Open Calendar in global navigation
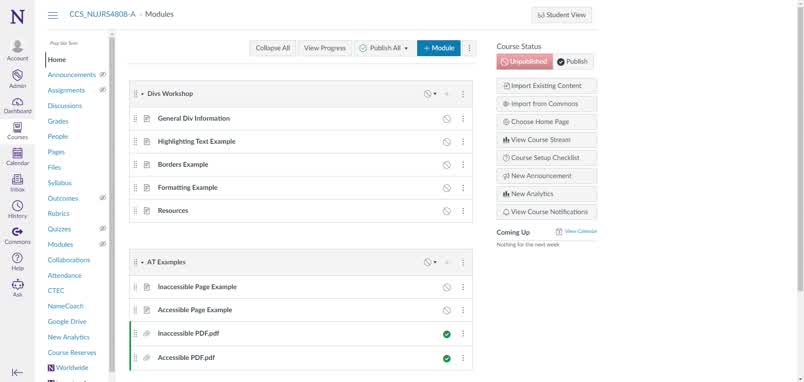The image size is (804, 382). pyautogui.click(x=17, y=157)
